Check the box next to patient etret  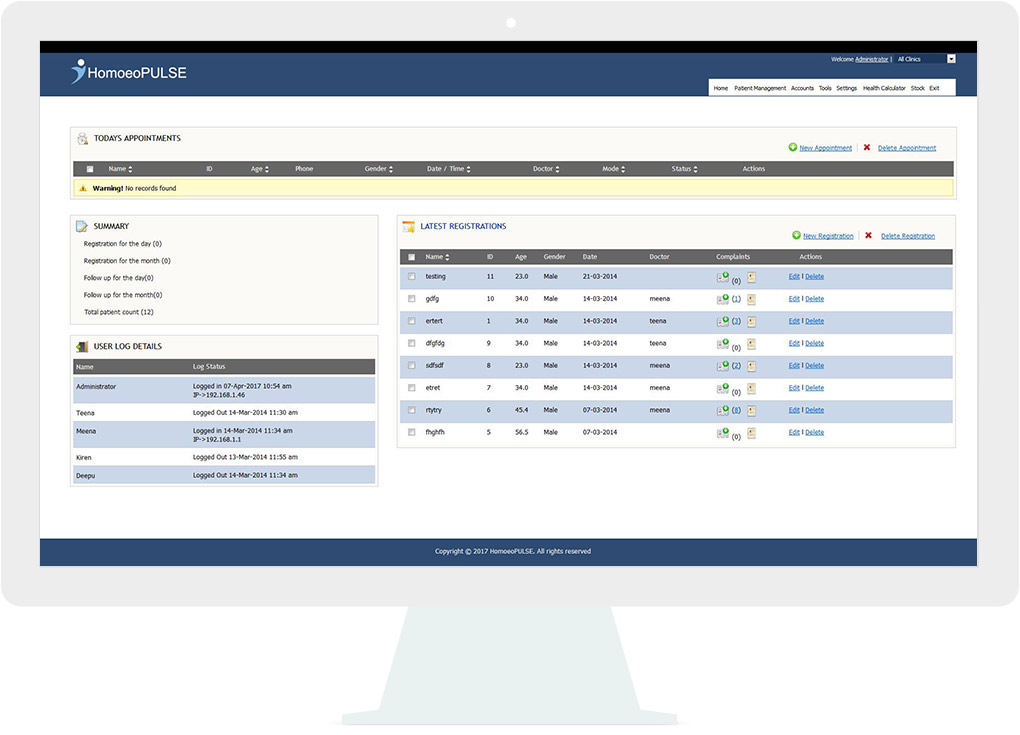pyautogui.click(x=411, y=388)
